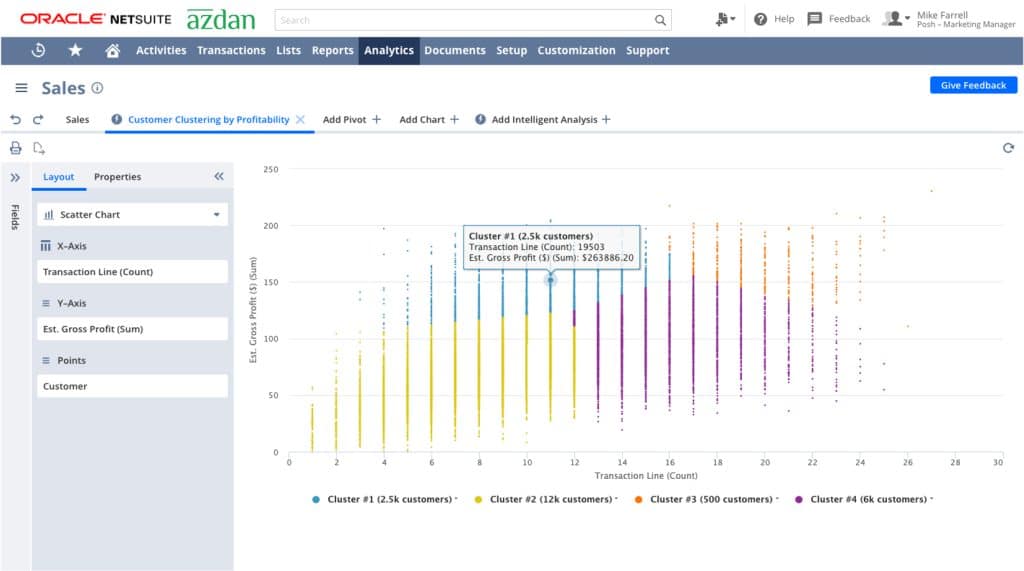Select the Customer Clustering by Profitability tab

click(x=208, y=120)
